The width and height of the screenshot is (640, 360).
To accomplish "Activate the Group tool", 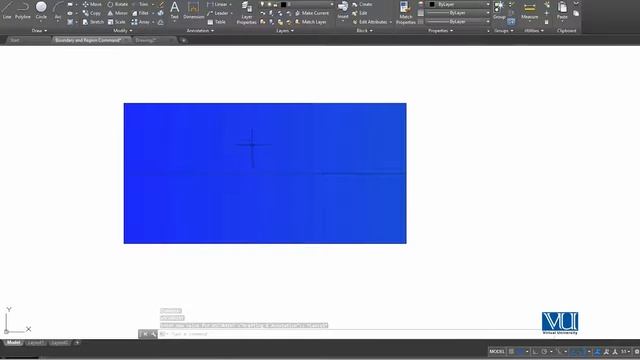I will point(499,10).
